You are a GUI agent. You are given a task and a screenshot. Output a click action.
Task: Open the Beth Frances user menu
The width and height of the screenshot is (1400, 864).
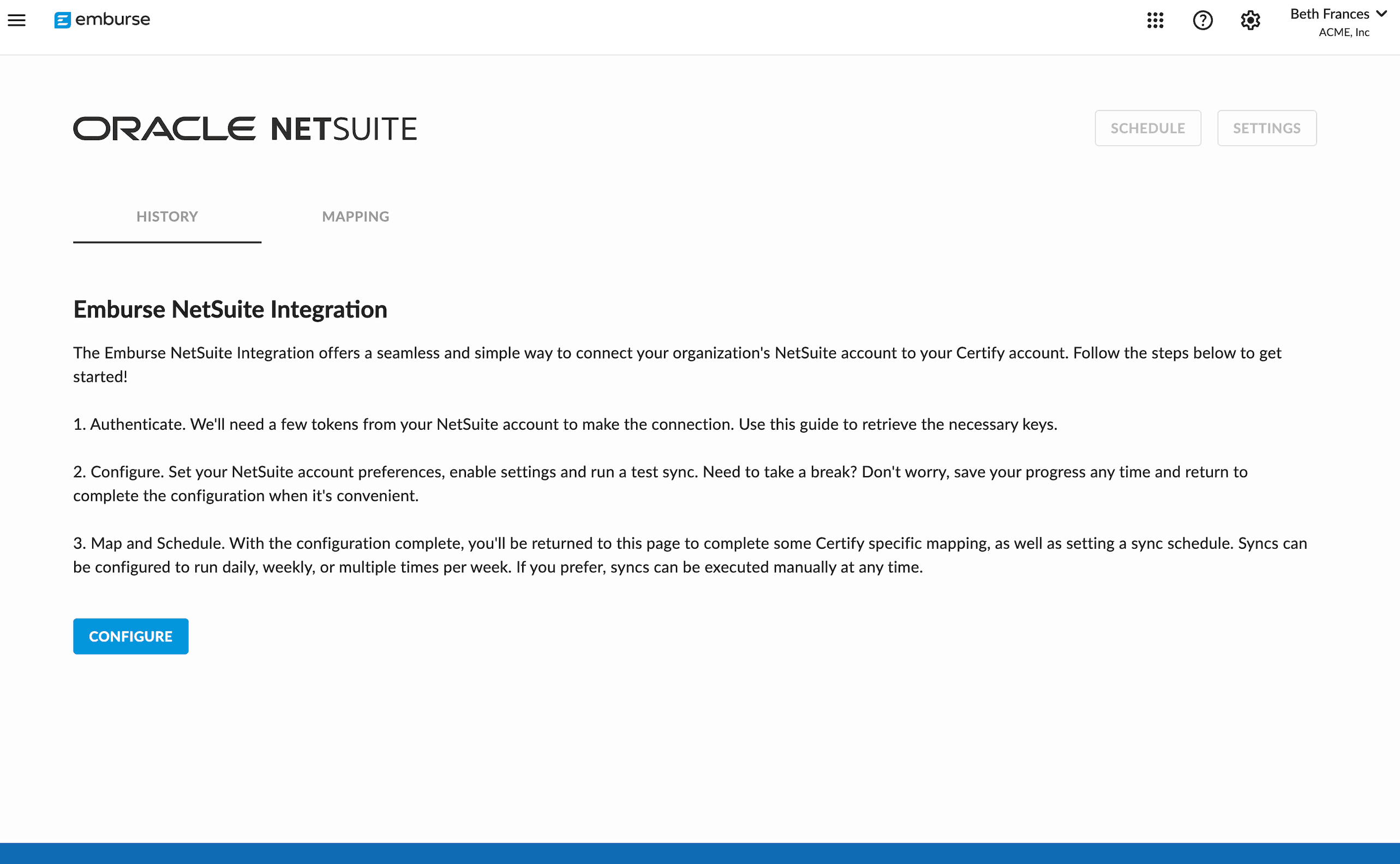point(1329,14)
